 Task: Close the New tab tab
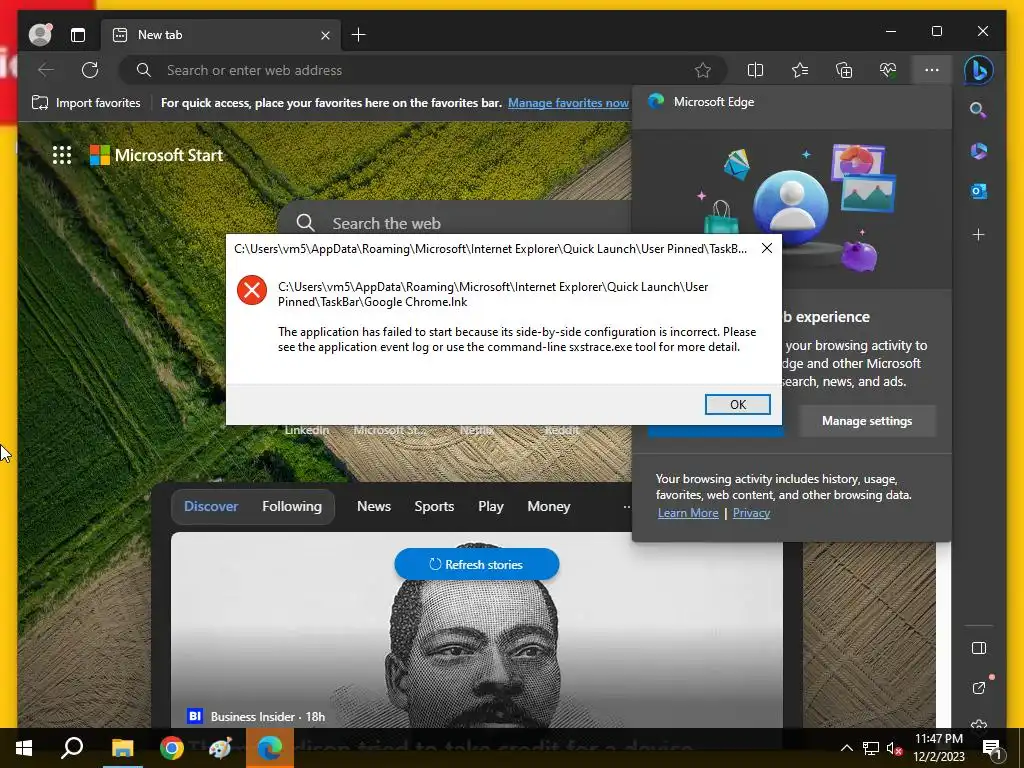coord(325,35)
